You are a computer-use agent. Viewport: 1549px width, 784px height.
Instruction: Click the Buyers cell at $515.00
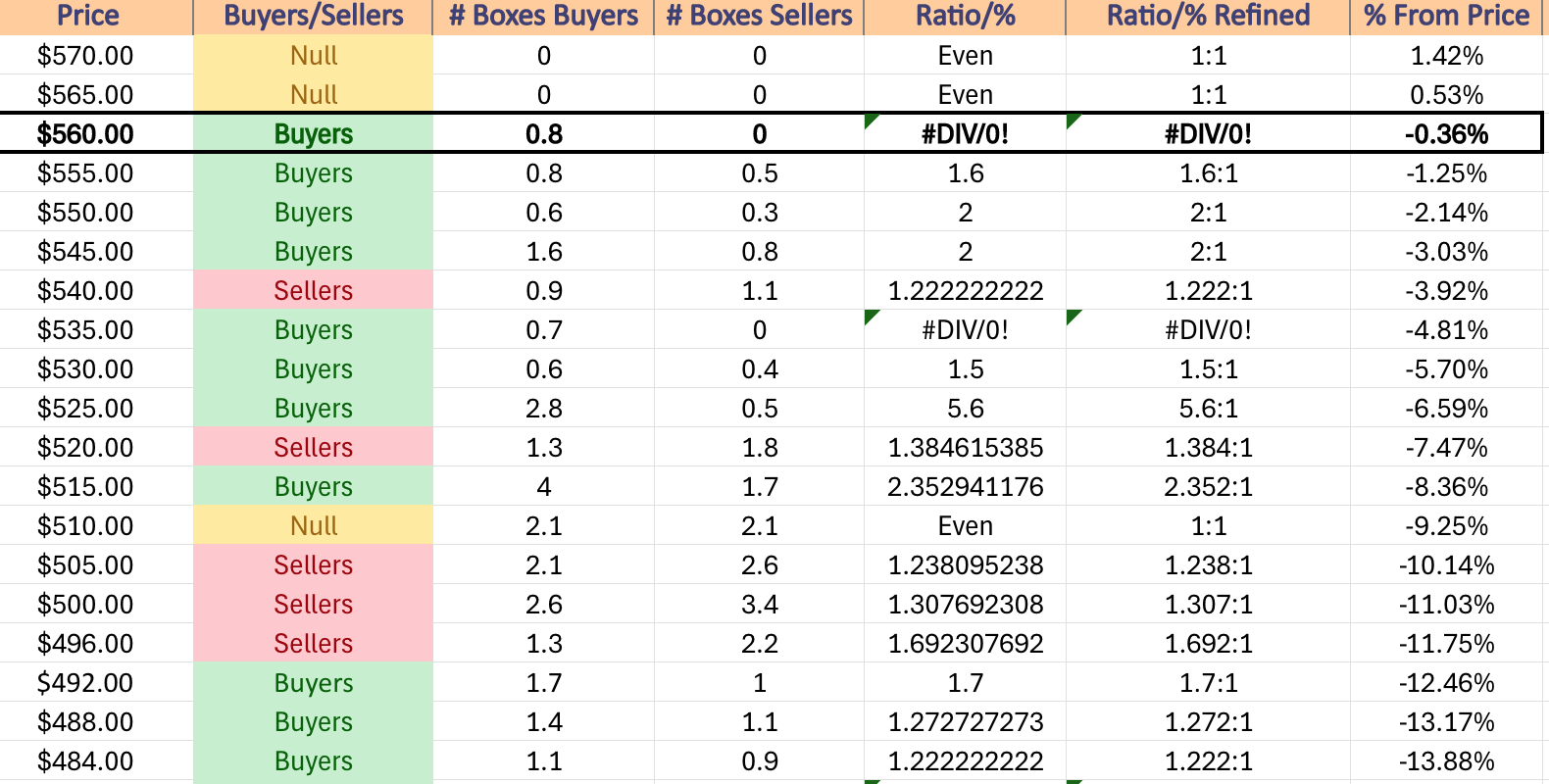(313, 486)
